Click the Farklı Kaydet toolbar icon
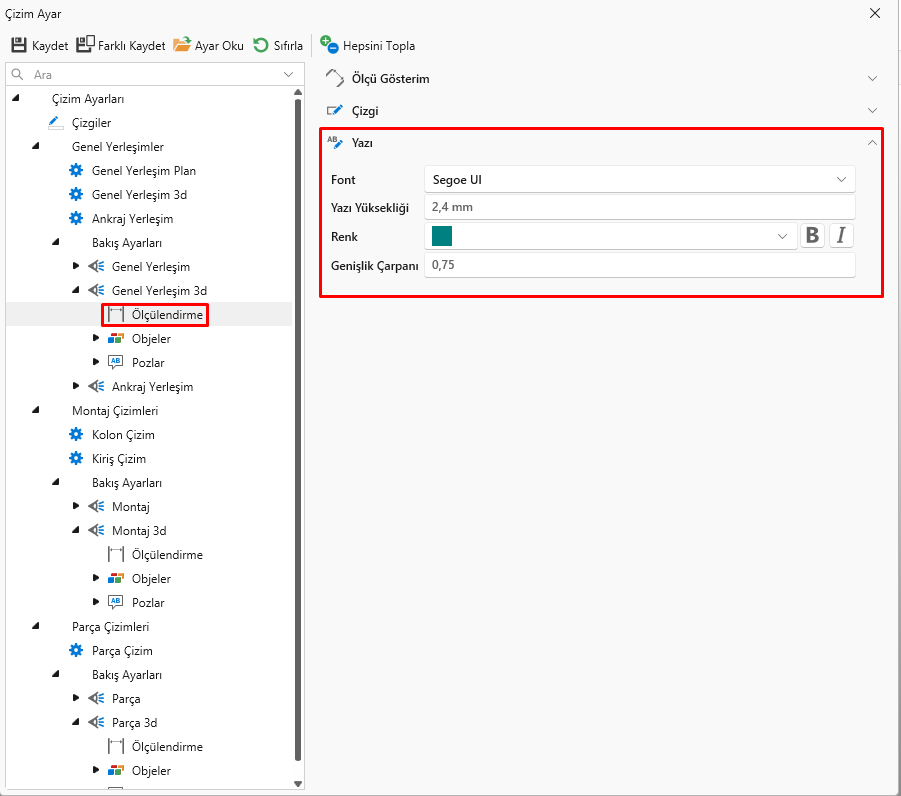This screenshot has width=901, height=796. pos(85,45)
